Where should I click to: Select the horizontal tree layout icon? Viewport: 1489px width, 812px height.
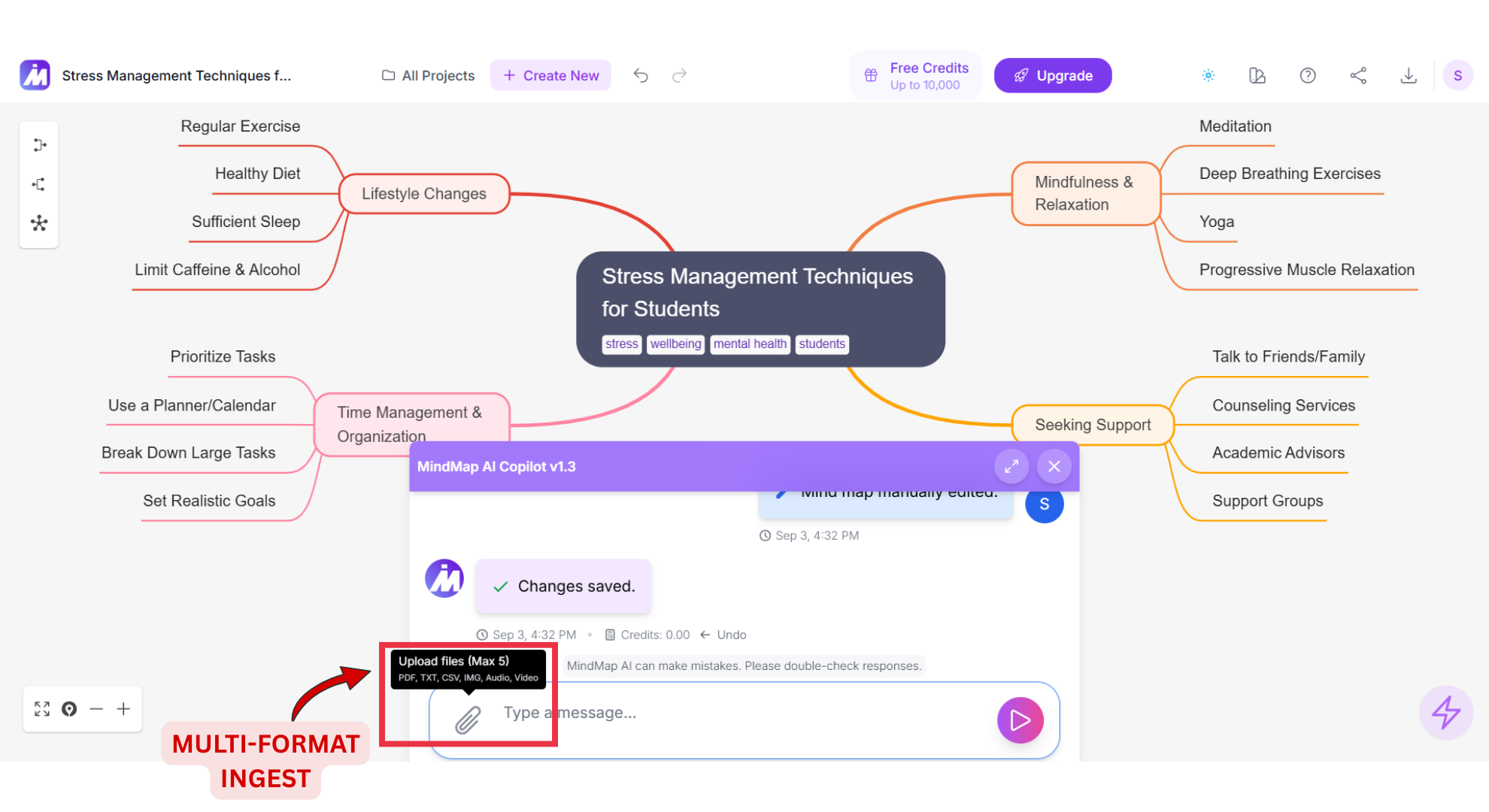[39, 144]
